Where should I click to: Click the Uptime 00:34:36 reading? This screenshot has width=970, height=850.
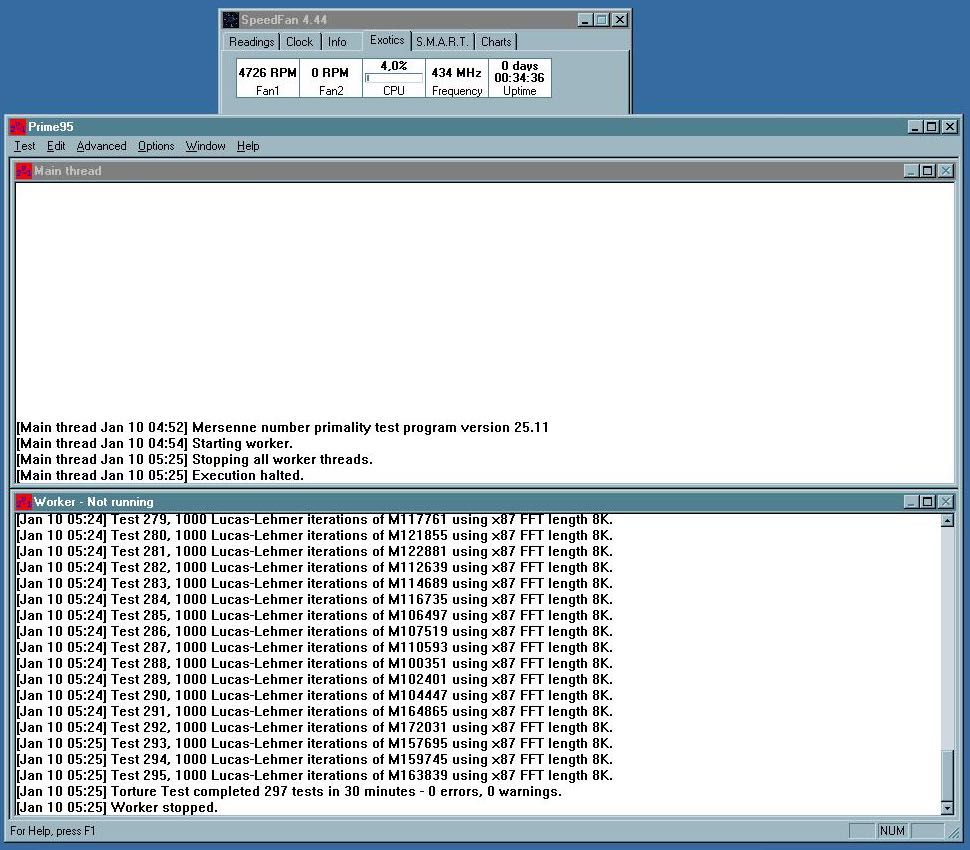click(520, 78)
